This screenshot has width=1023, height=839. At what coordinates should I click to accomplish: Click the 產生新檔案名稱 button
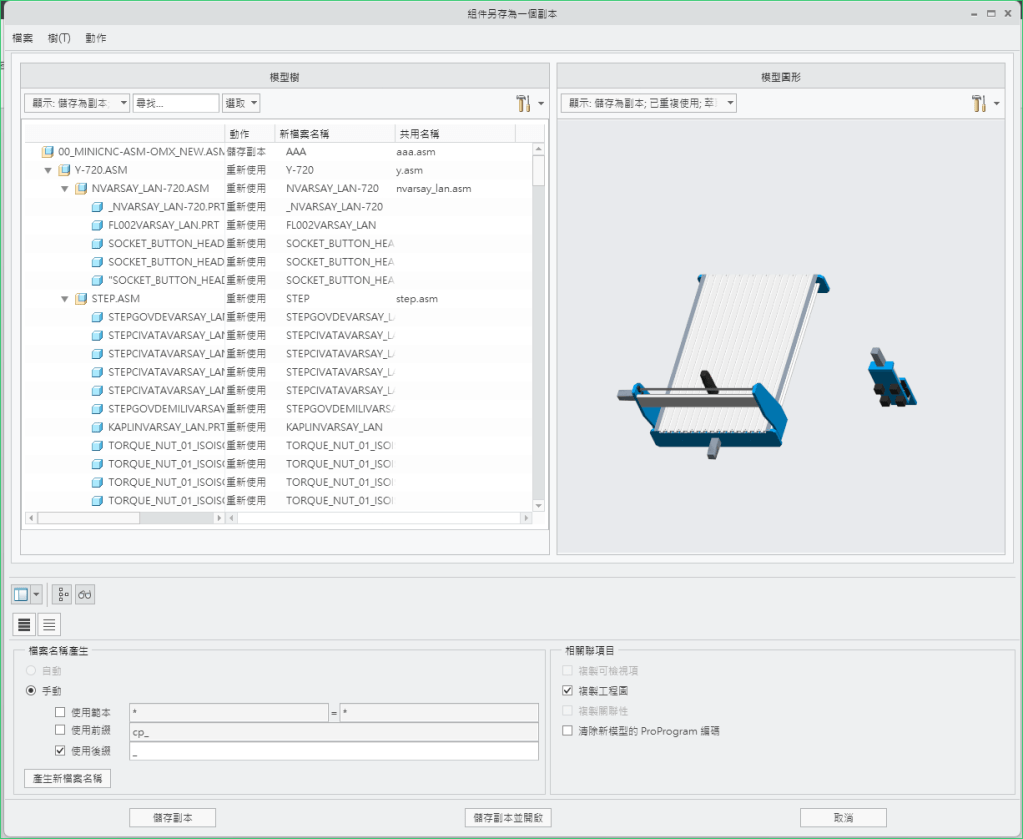point(67,778)
